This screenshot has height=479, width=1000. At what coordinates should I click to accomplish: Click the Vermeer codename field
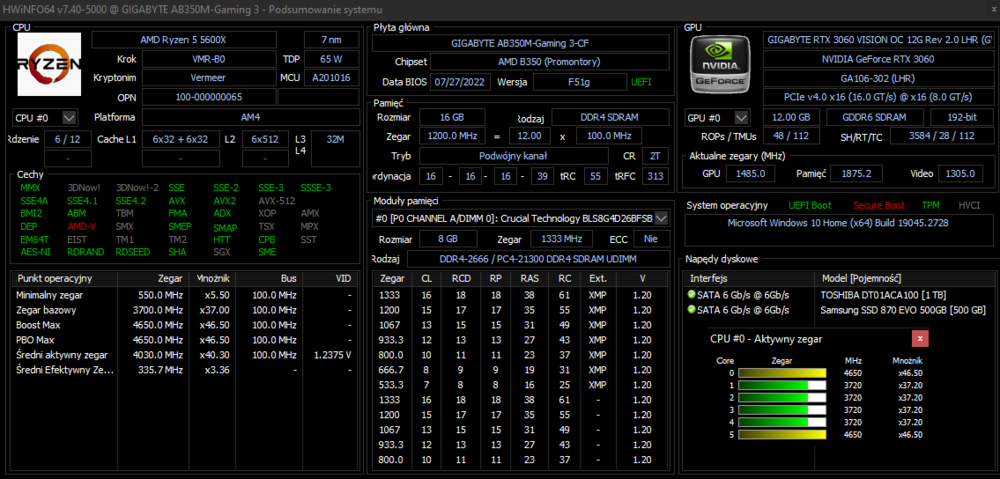click(x=208, y=78)
